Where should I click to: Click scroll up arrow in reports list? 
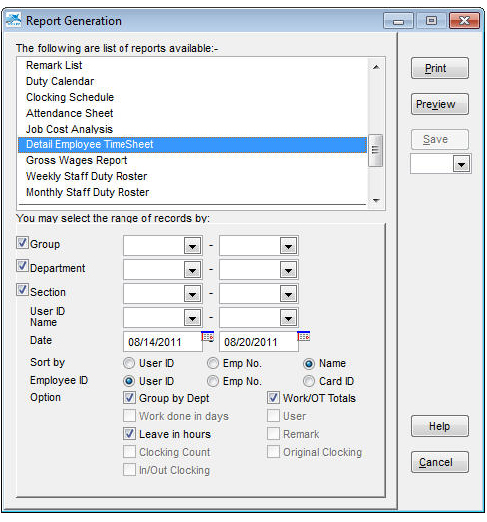pos(376,67)
